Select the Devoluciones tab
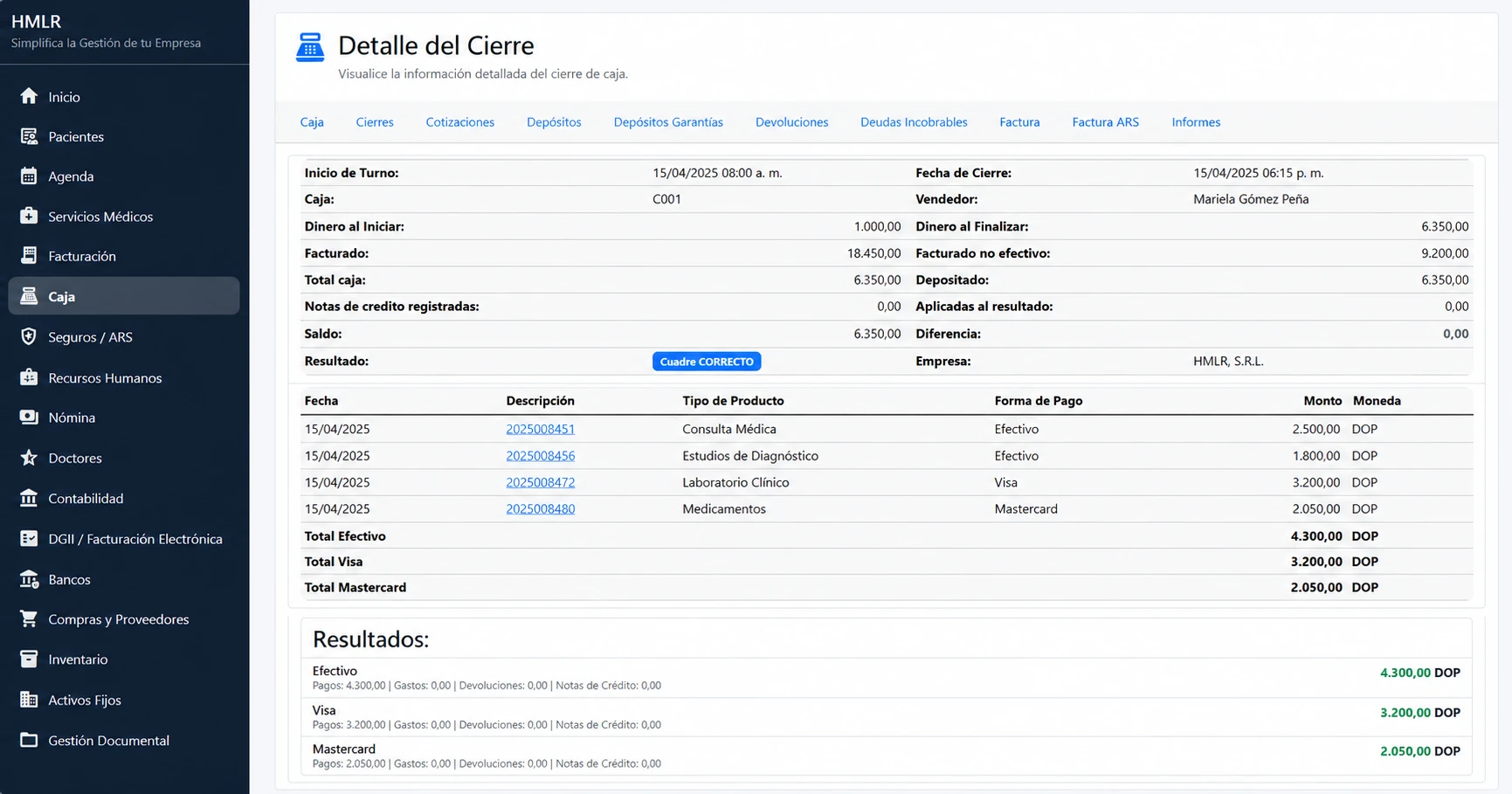The height and width of the screenshot is (794, 1512). [x=791, y=122]
